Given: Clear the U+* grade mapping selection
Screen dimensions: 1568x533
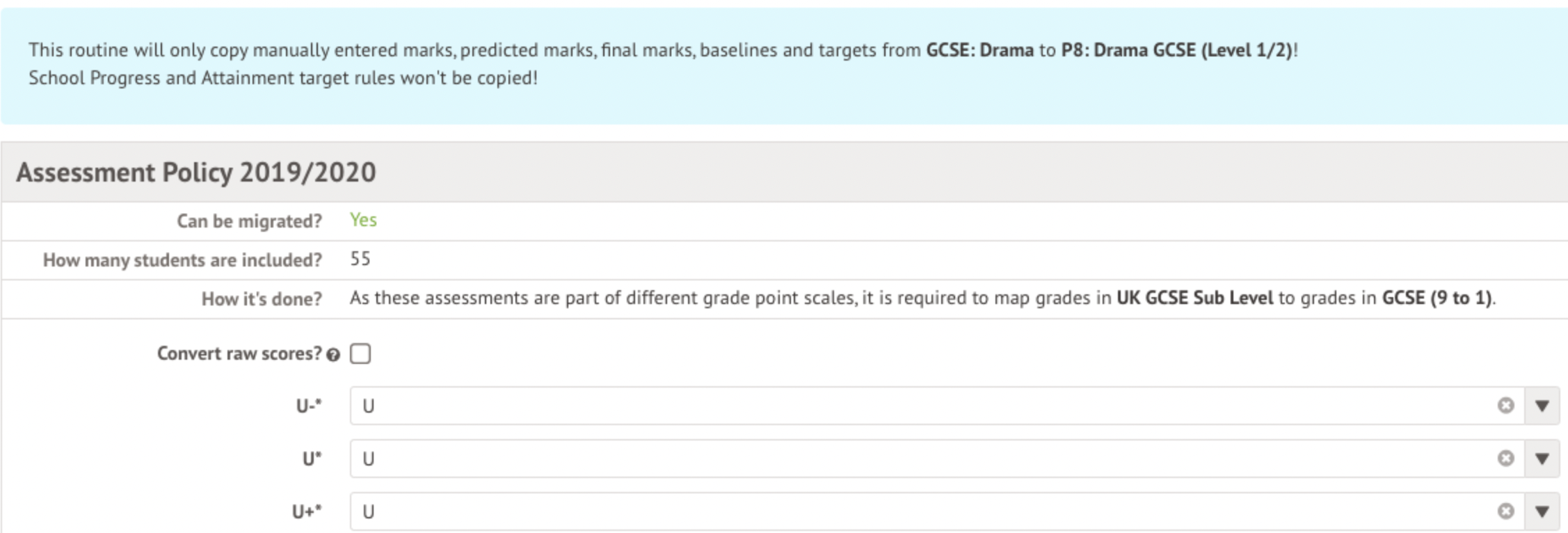Looking at the screenshot, I should (x=1505, y=511).
